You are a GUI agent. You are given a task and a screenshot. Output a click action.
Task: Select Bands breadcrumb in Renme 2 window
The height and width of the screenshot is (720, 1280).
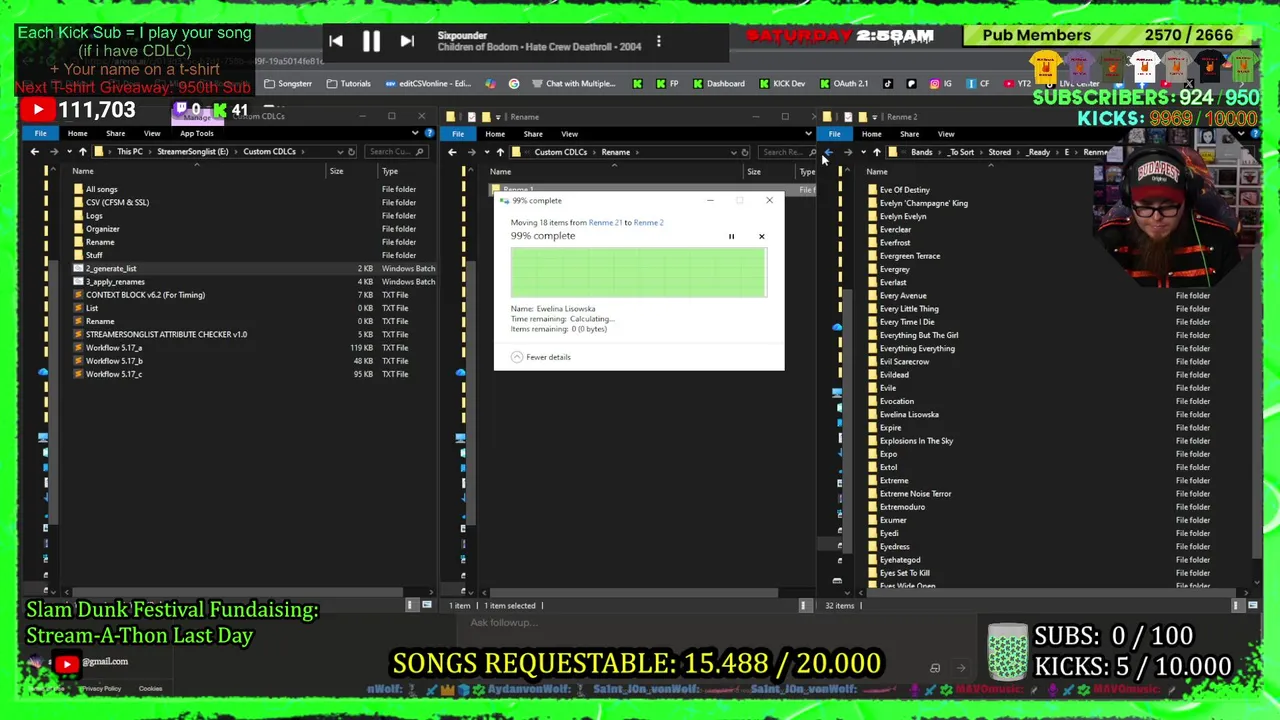click(921, 152)
